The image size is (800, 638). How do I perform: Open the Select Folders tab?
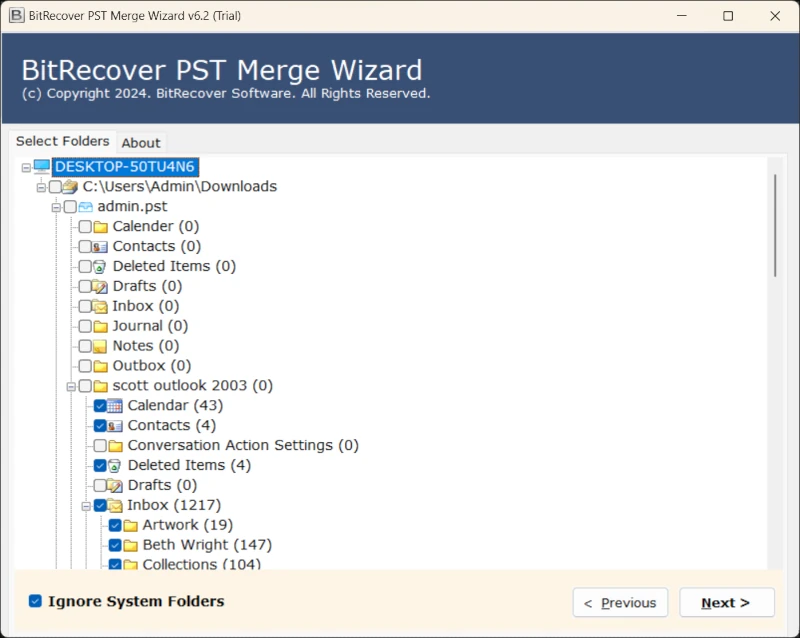coord(62,141)
